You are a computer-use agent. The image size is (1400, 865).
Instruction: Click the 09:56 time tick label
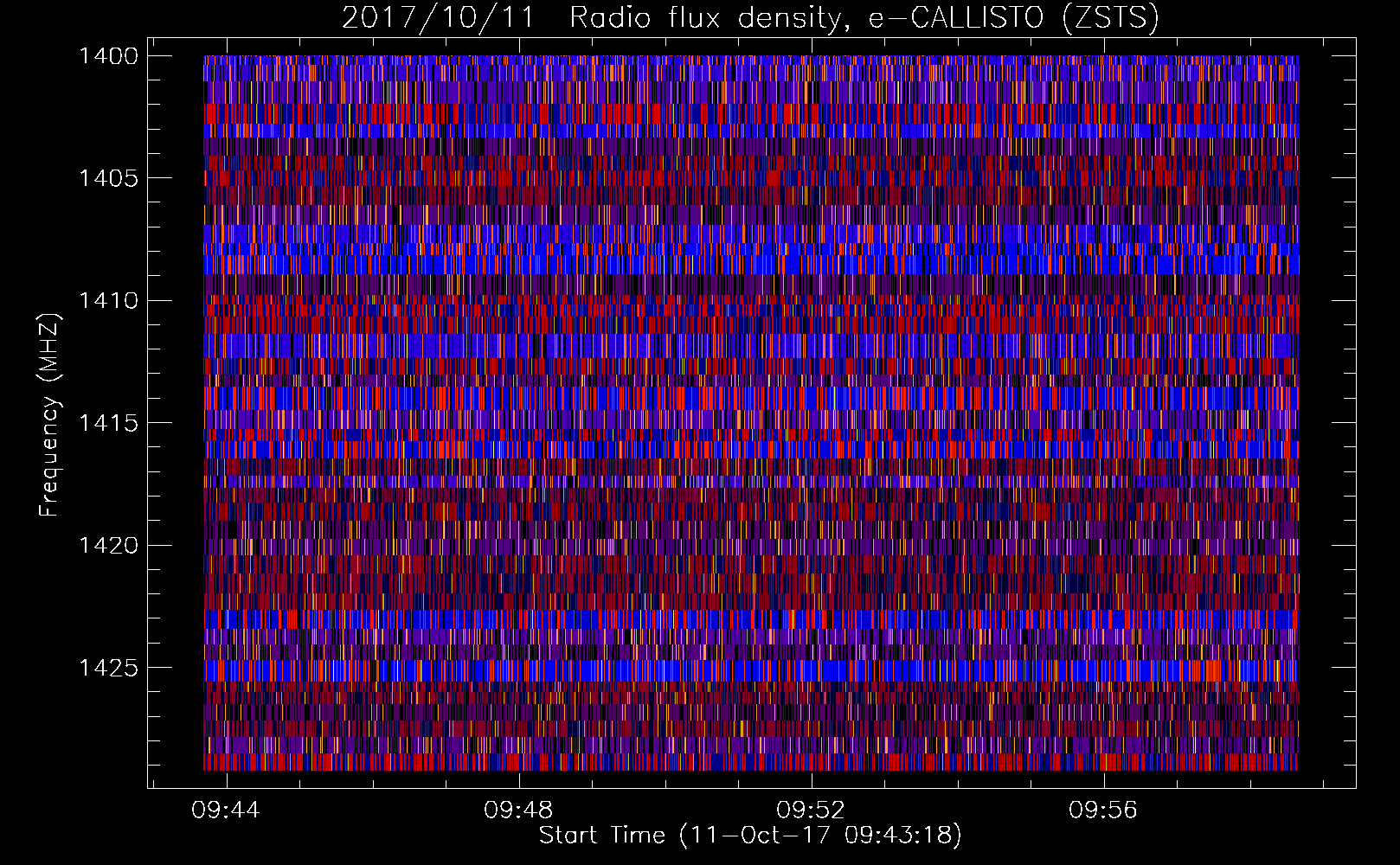point(1103,811)
